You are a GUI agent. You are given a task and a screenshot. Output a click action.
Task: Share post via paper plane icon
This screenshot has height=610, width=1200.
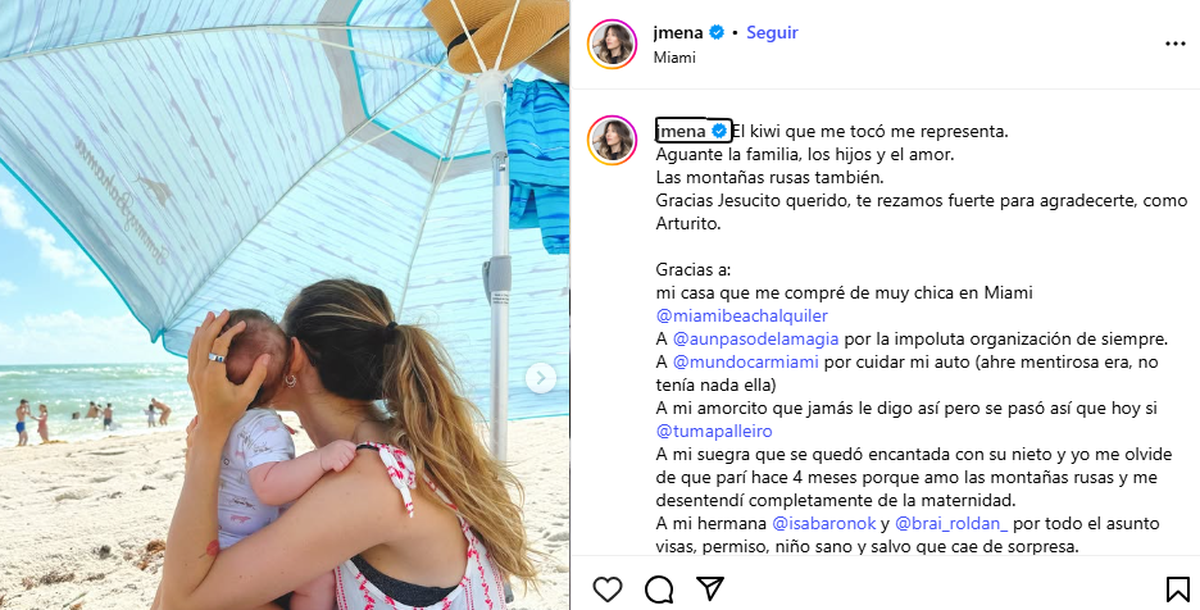710,588
